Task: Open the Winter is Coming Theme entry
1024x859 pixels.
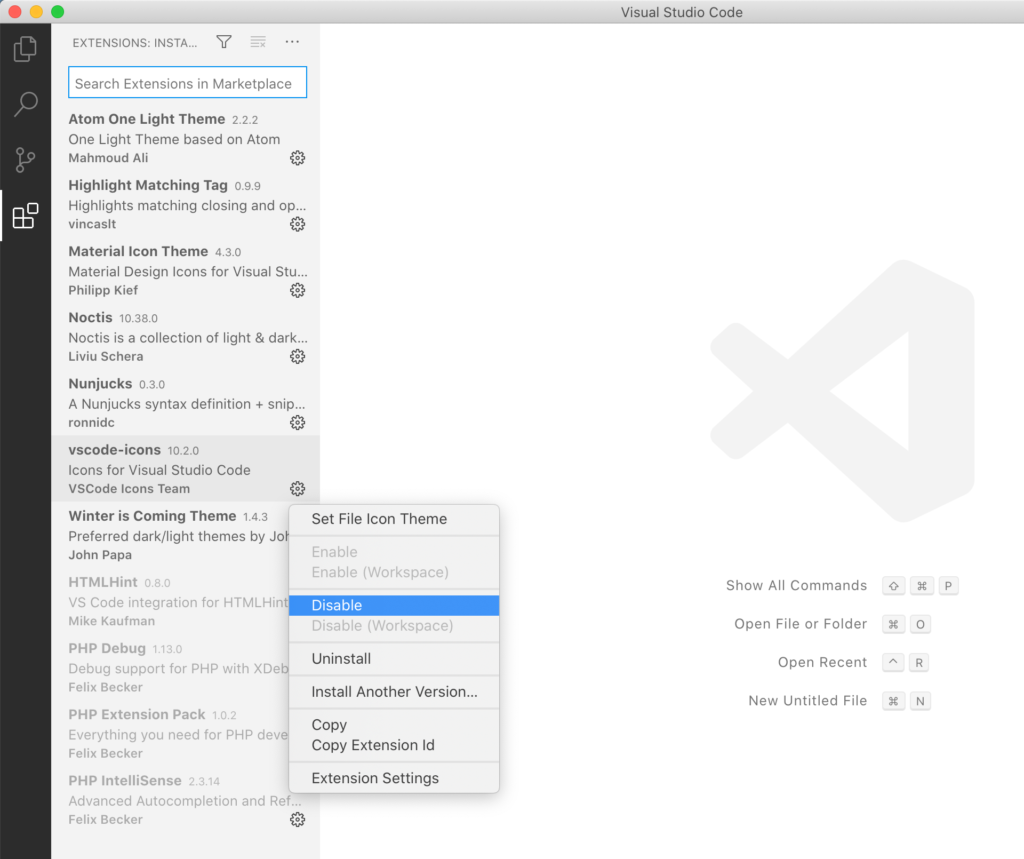Action: [170, 534]
